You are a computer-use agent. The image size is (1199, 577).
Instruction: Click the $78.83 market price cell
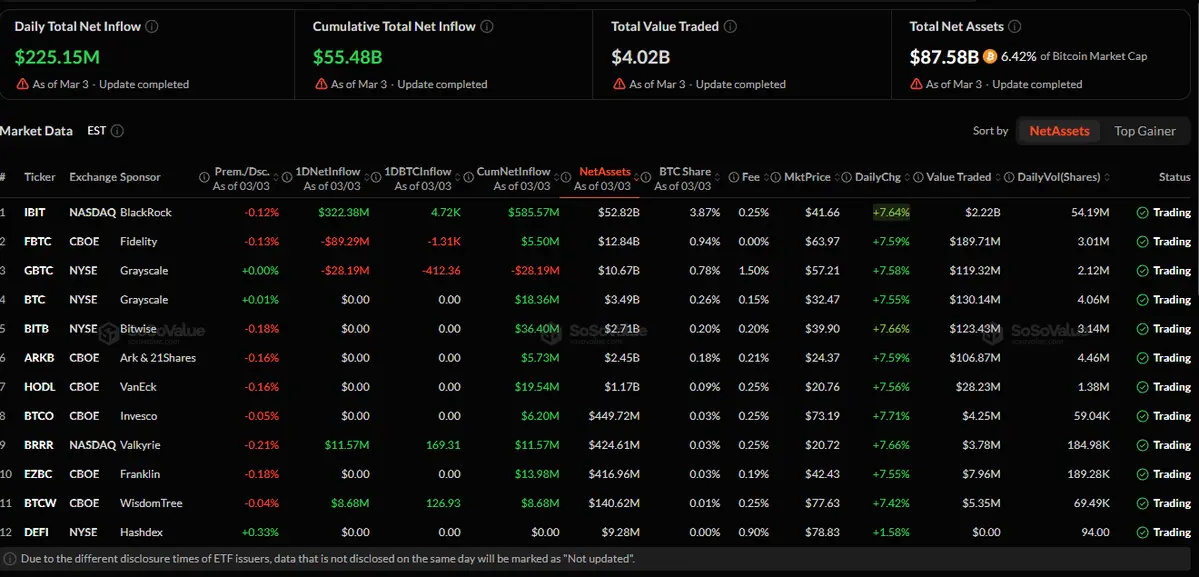click(822, 532)
